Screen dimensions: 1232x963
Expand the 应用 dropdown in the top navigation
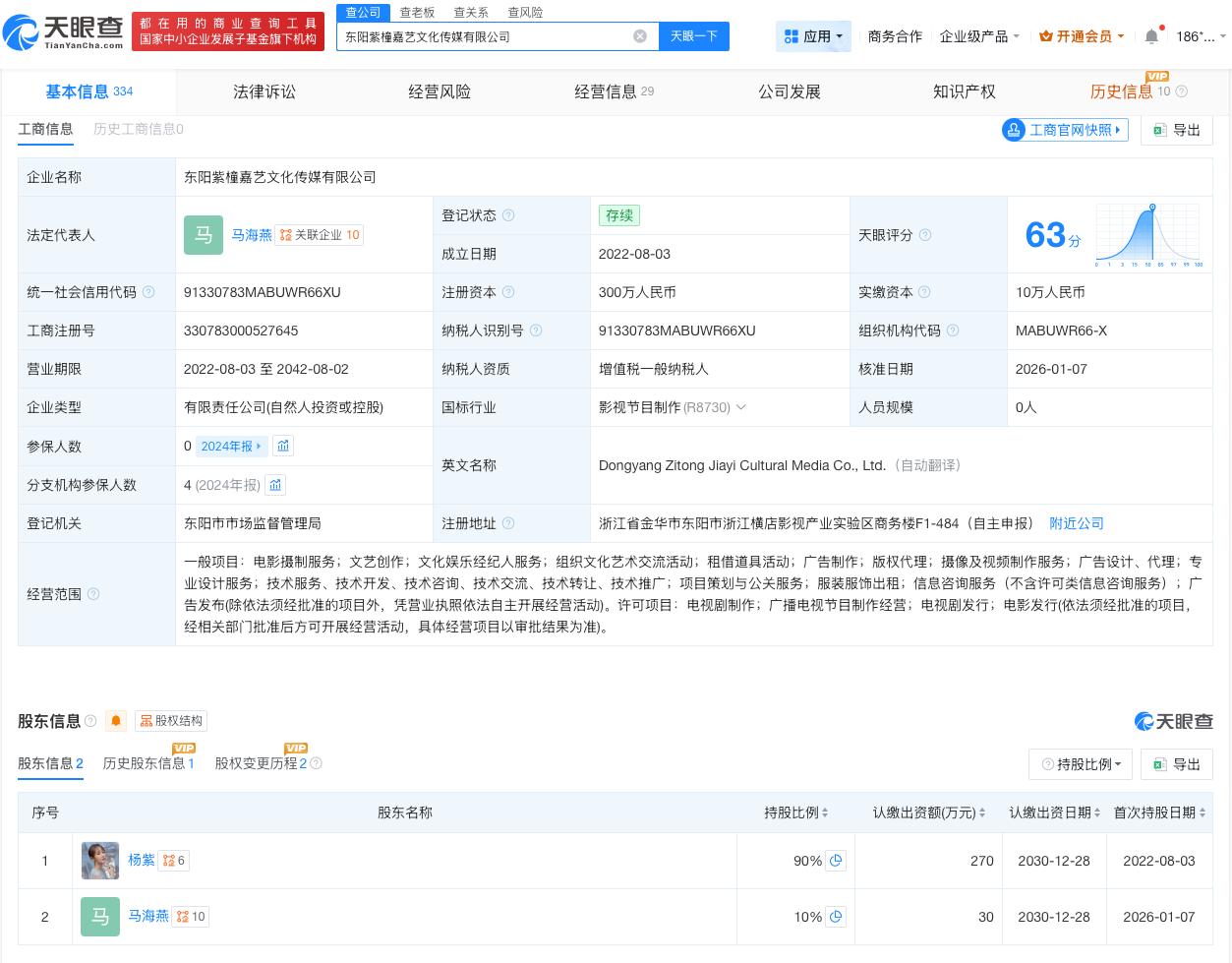click(813, 36)
